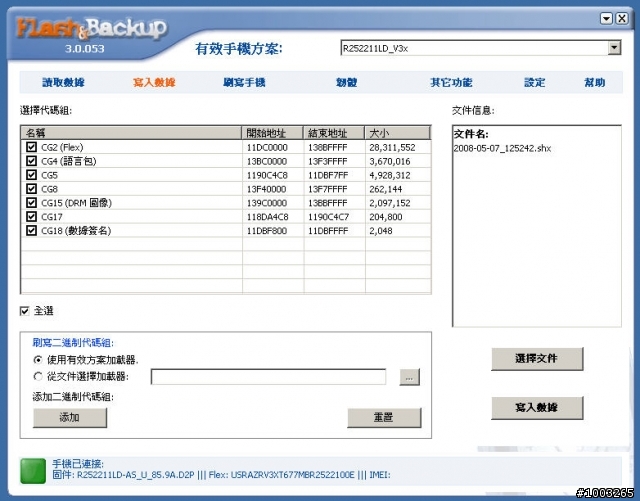Click size value 28,311,552

[392, 147]
